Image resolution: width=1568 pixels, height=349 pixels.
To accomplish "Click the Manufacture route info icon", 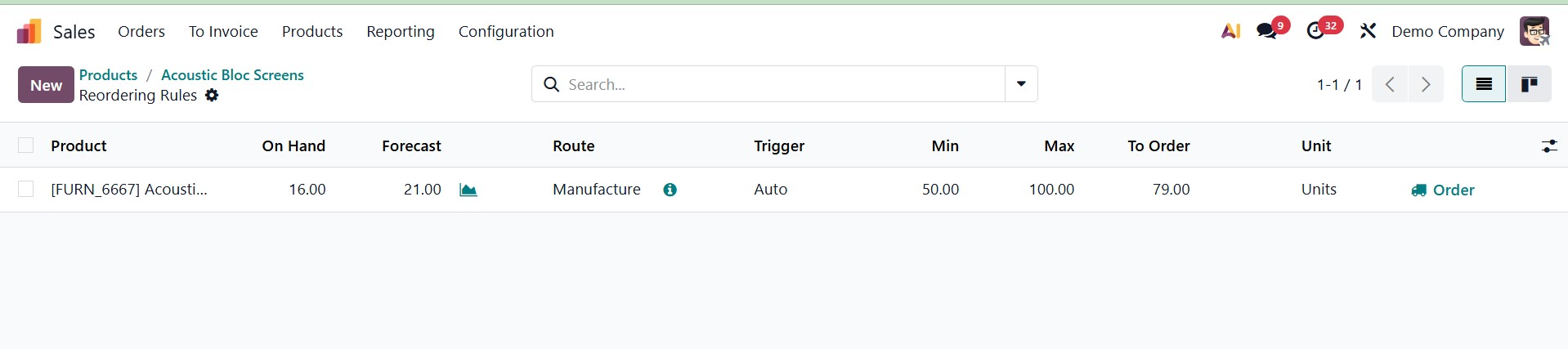I will pyautogui.click(x=670, y=190).
